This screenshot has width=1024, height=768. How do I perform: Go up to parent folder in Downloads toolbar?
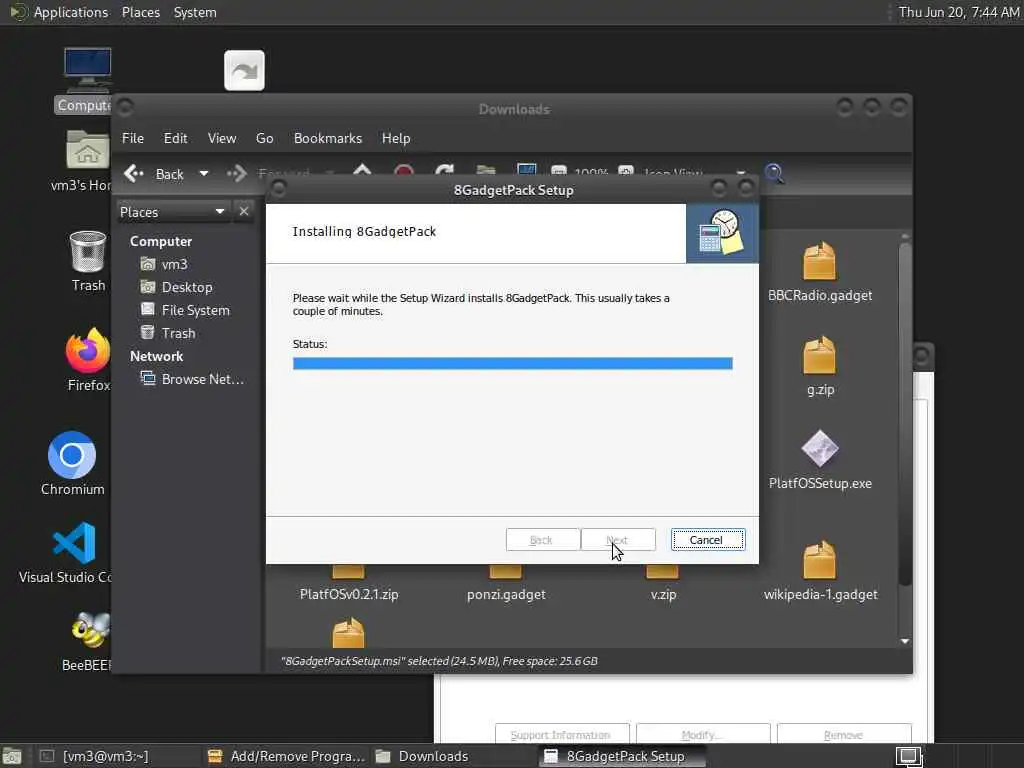tap(362, 171)
